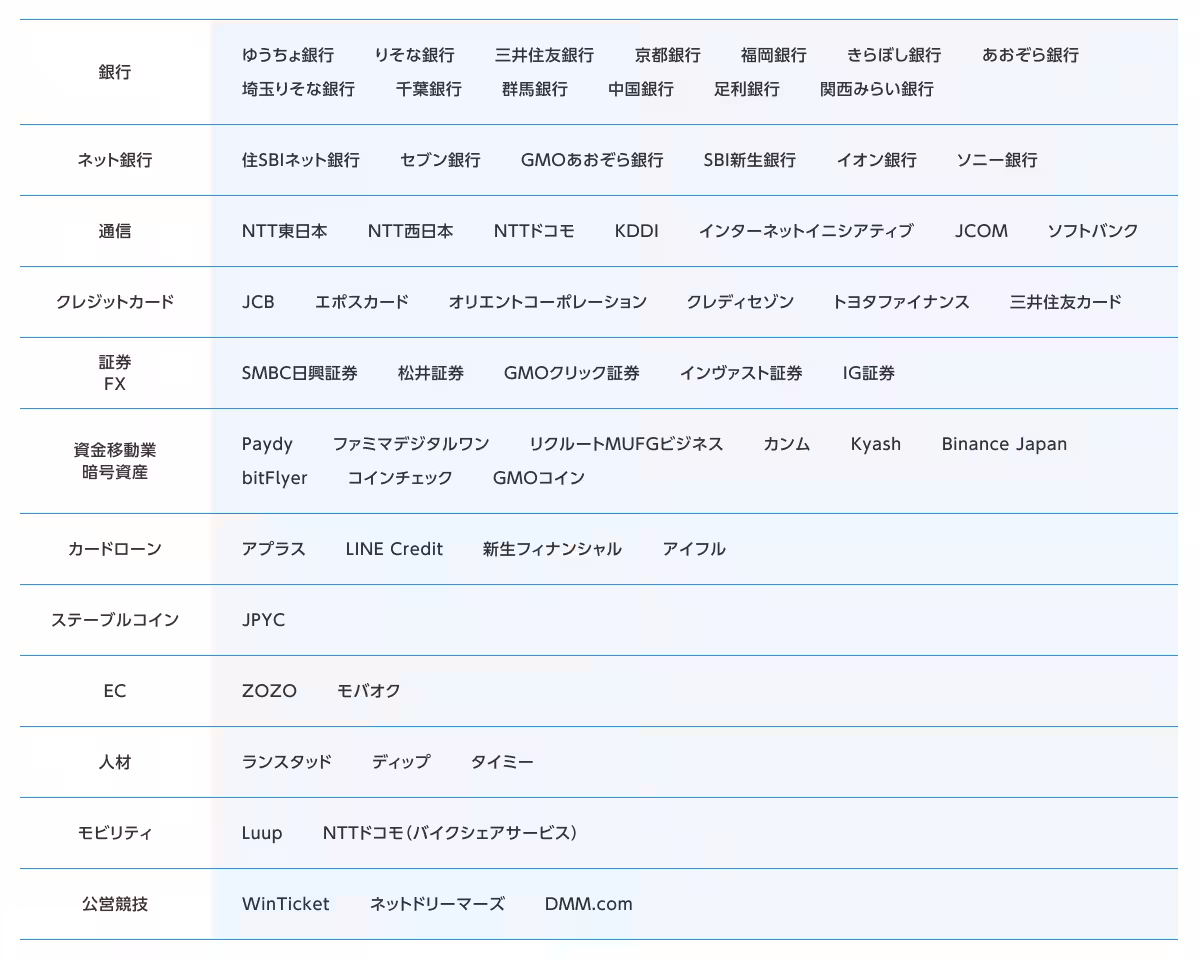
Task: Click きらぼし銀行 entry
Action: pyautogui.click(x=894, y=55)
